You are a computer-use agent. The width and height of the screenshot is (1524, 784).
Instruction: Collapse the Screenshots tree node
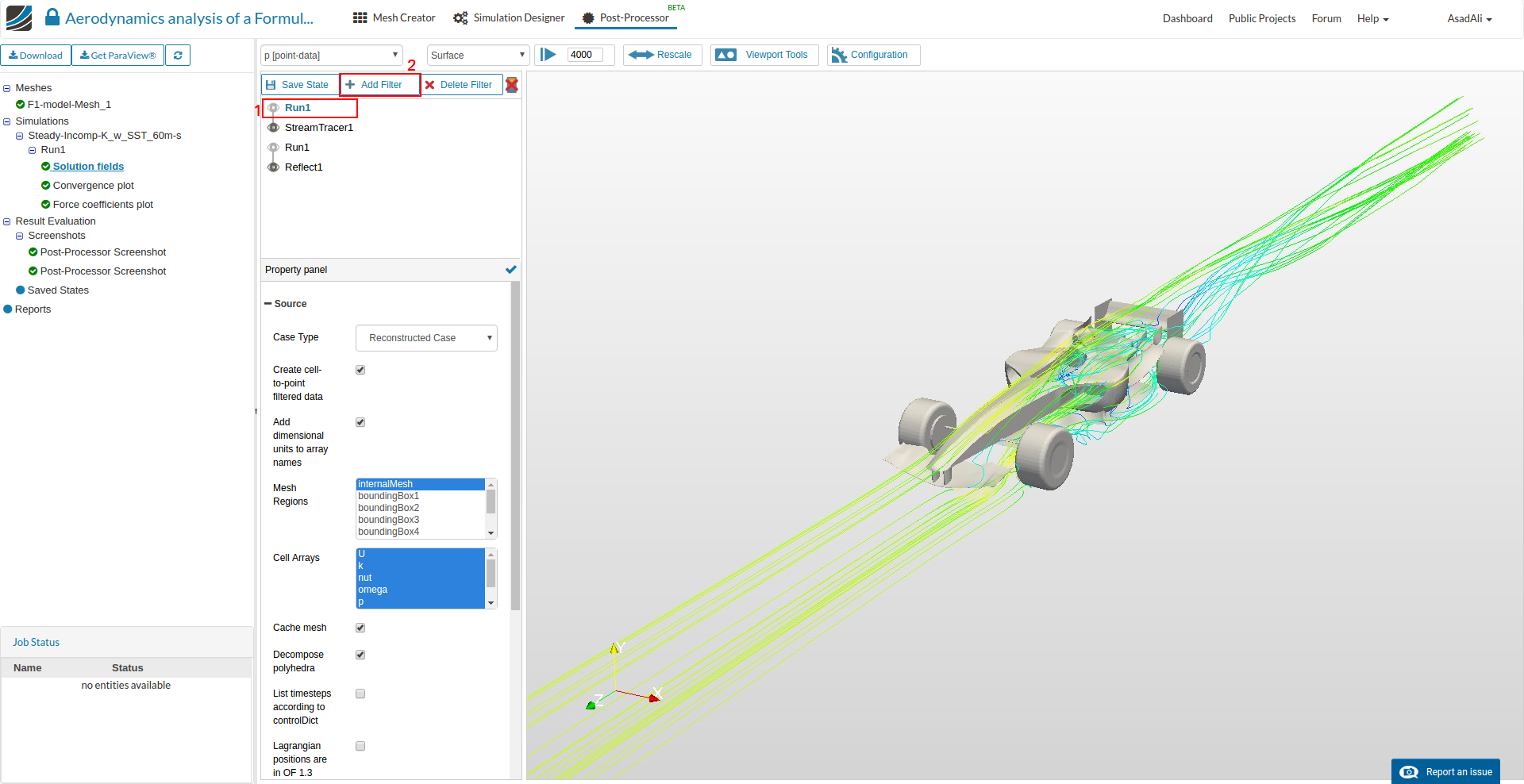20,236
